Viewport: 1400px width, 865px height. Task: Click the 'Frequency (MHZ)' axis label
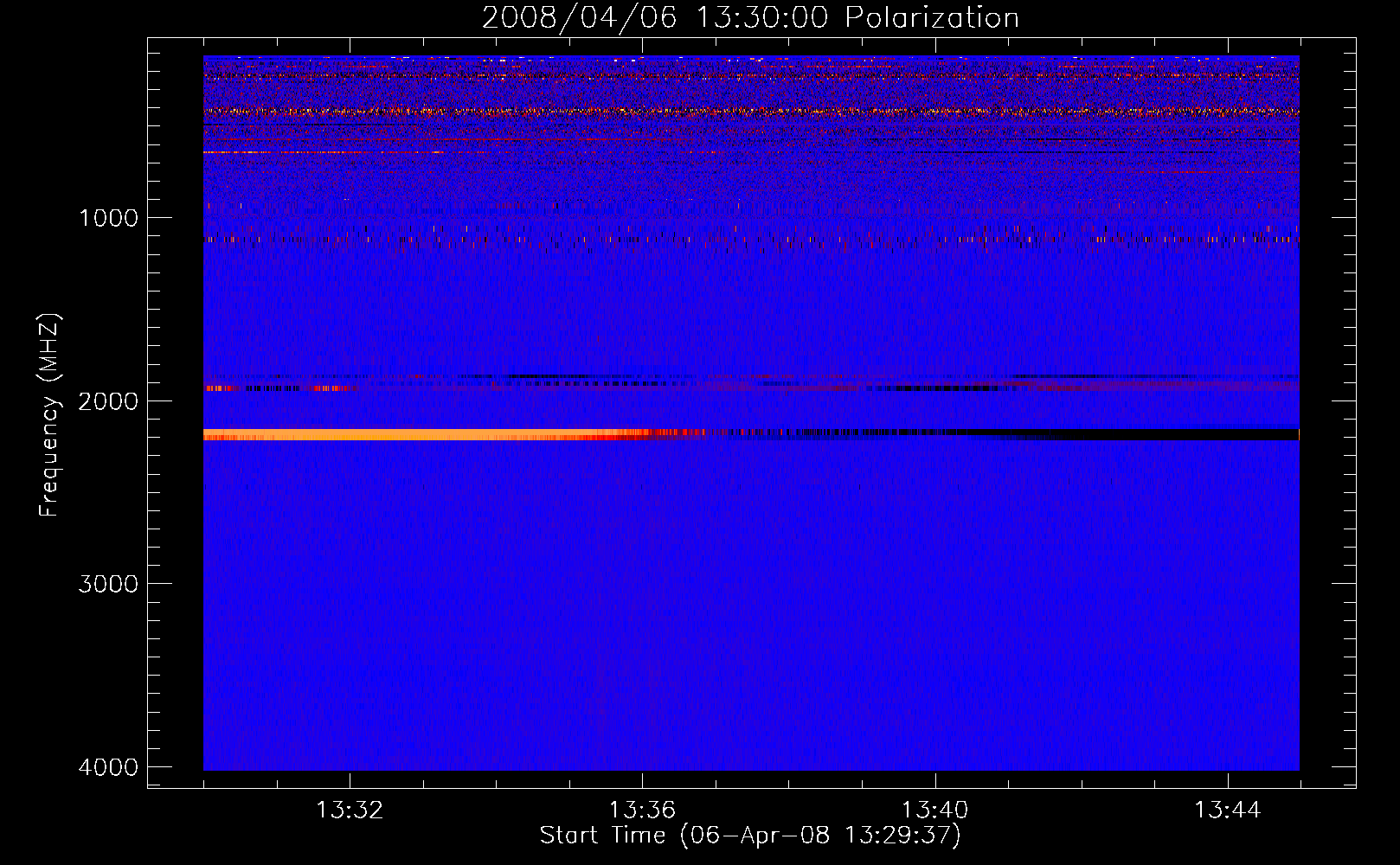tap(50, 415)
